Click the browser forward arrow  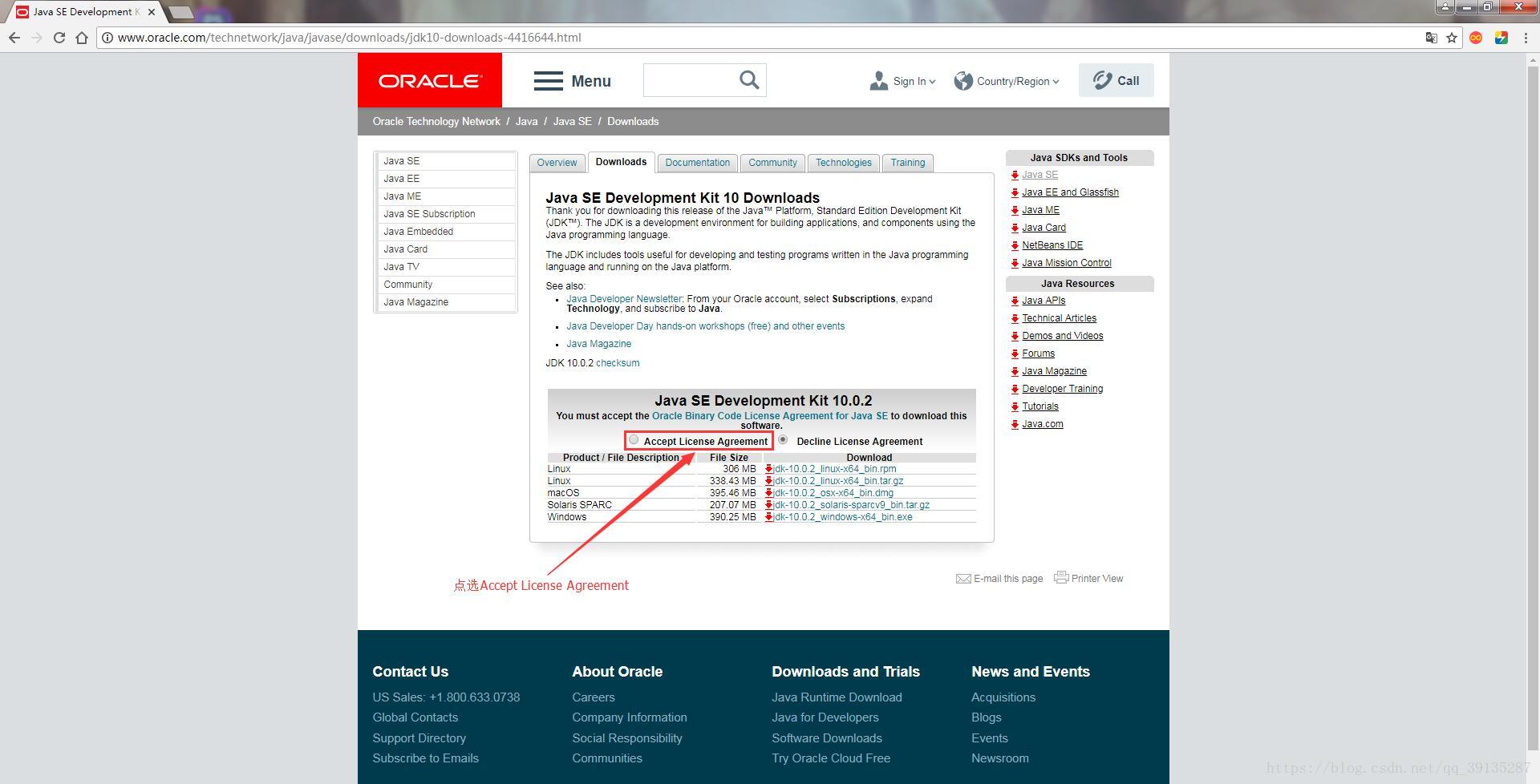coord(37,38)
